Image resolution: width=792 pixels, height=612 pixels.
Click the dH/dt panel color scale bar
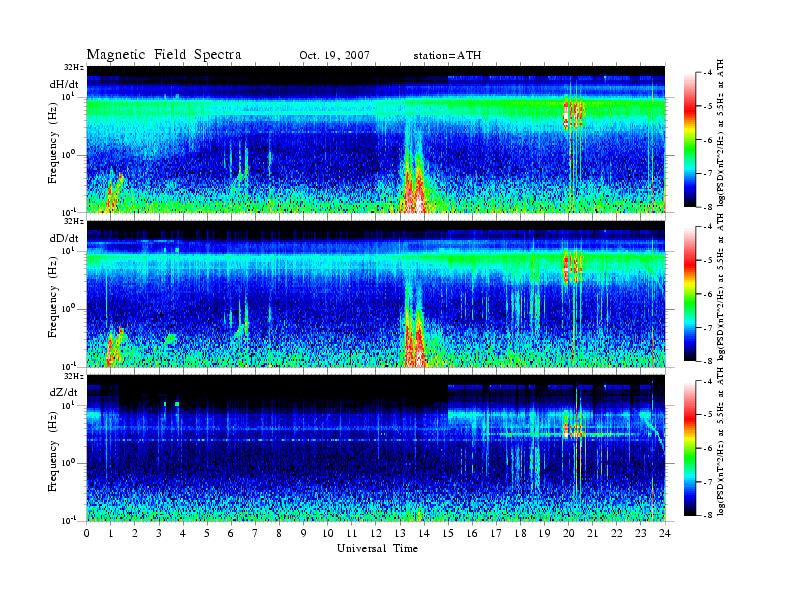(x=690, y=140)
